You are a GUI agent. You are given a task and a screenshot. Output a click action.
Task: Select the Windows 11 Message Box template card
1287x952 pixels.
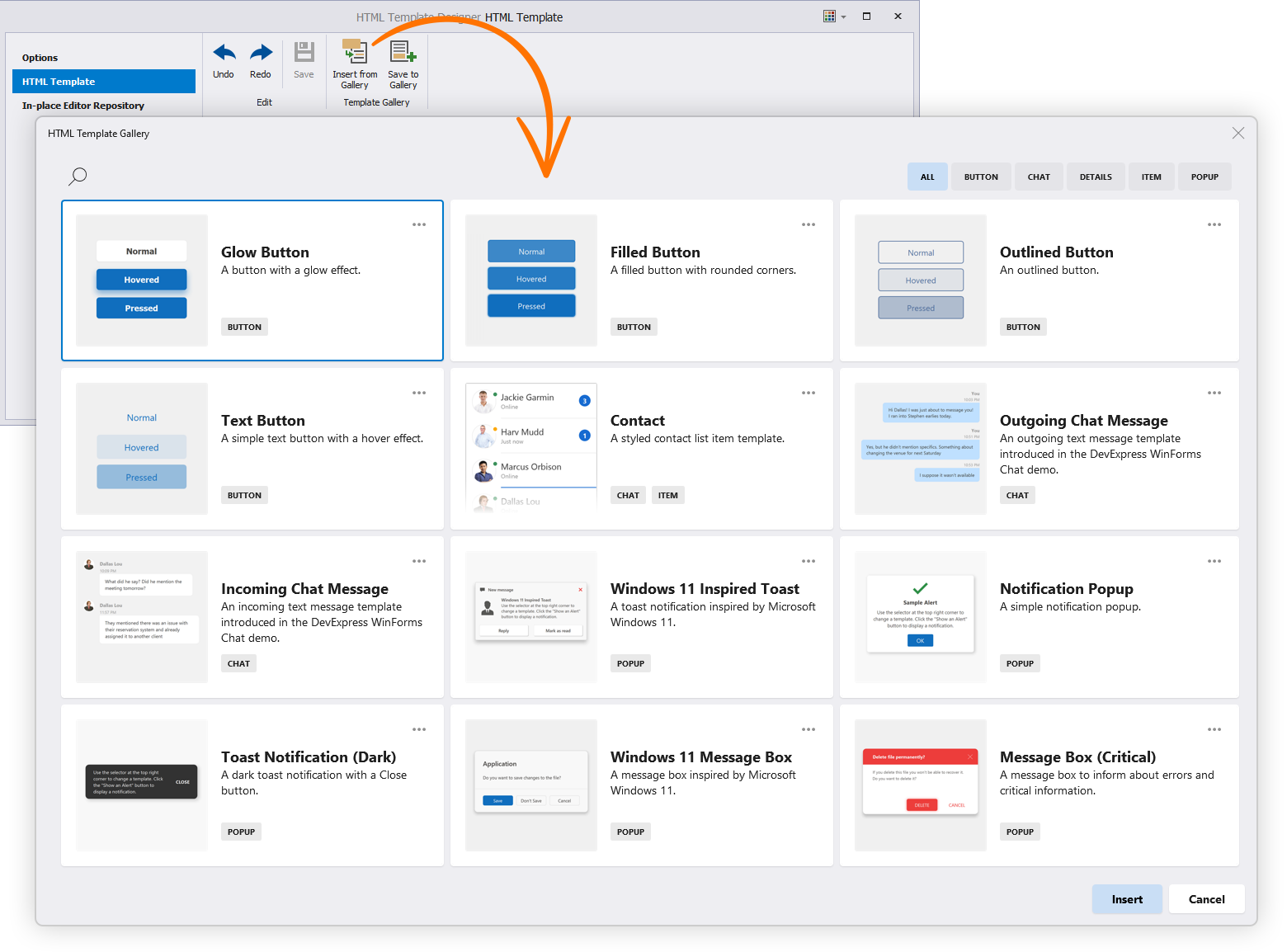[642, 784]
